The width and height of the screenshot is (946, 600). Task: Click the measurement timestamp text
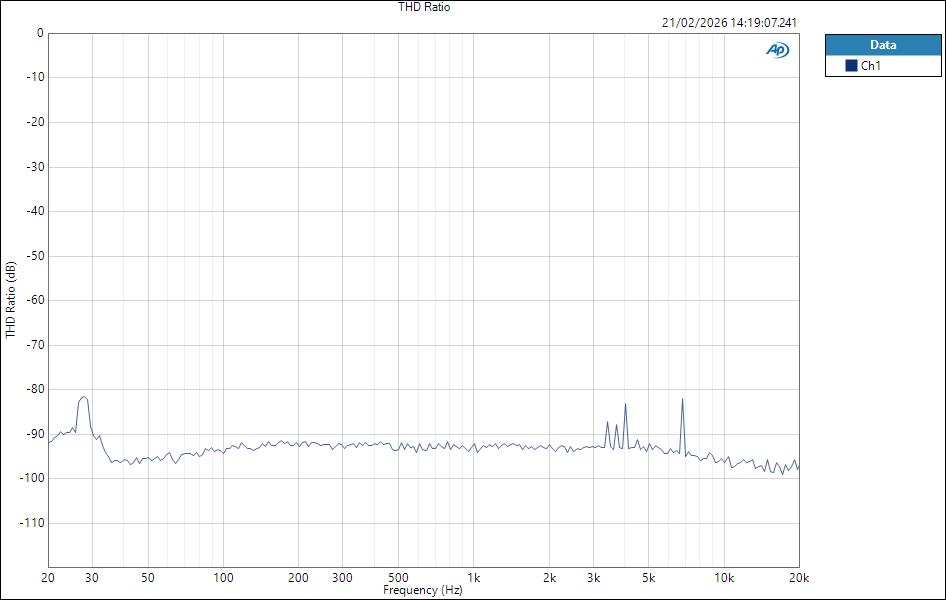click(x=729, y=21)
